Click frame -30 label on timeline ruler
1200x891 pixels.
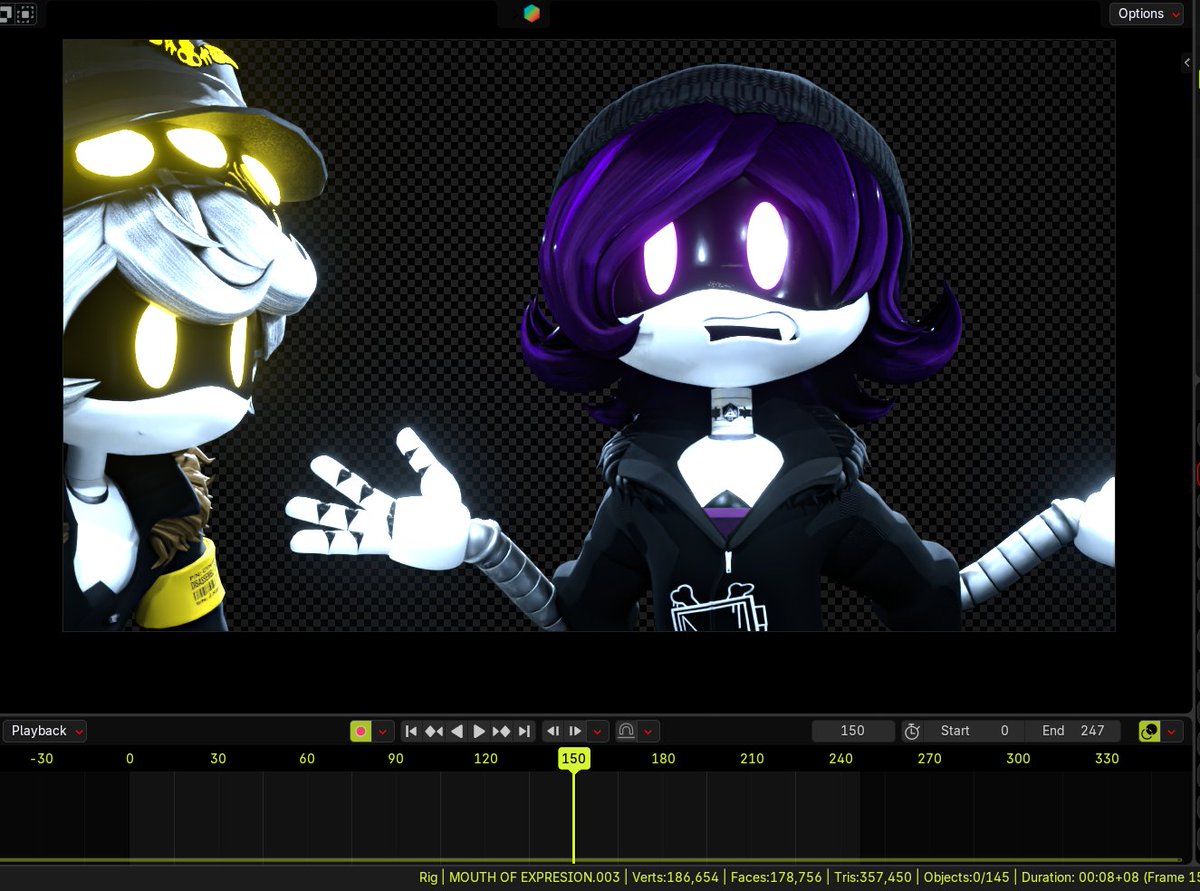41,759
